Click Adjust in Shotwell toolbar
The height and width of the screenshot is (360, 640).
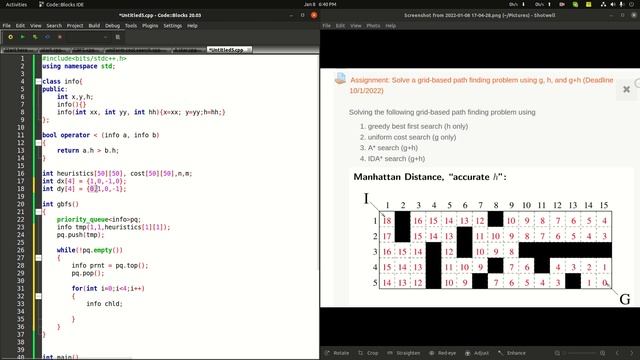[477, 353]
